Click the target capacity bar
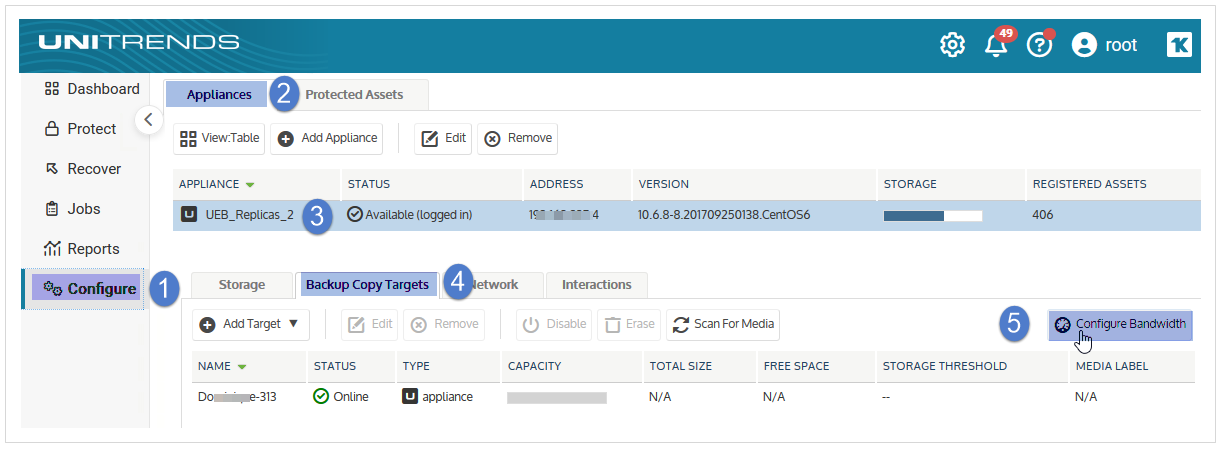1232x454 pixels. pos(557,397)
